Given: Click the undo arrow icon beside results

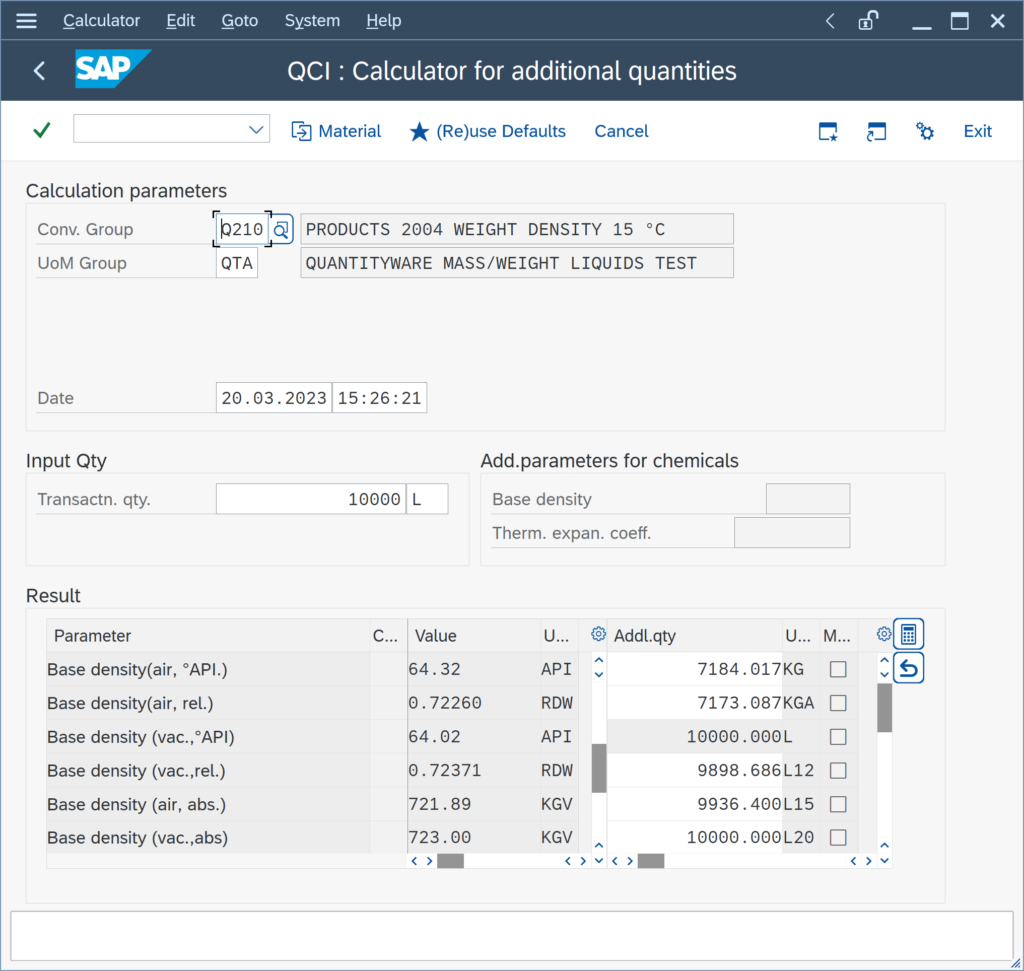Looking at the screenshot, I should point(908,668).
